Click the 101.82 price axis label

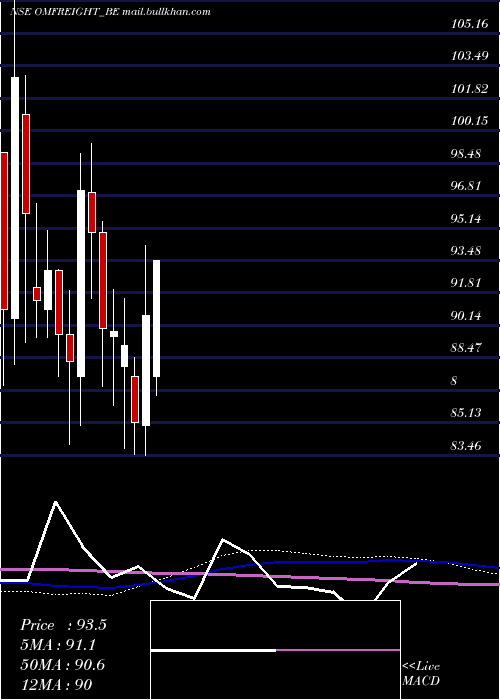click(x=469, y=89)
